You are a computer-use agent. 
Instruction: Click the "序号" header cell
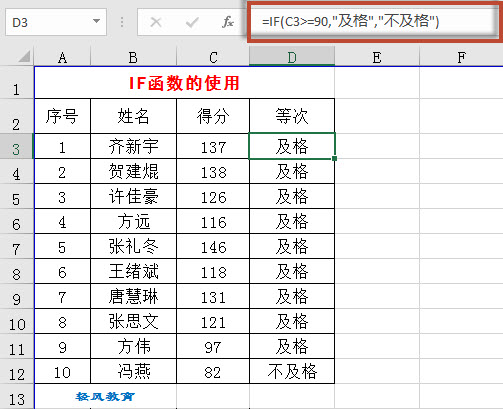[62, 116]
